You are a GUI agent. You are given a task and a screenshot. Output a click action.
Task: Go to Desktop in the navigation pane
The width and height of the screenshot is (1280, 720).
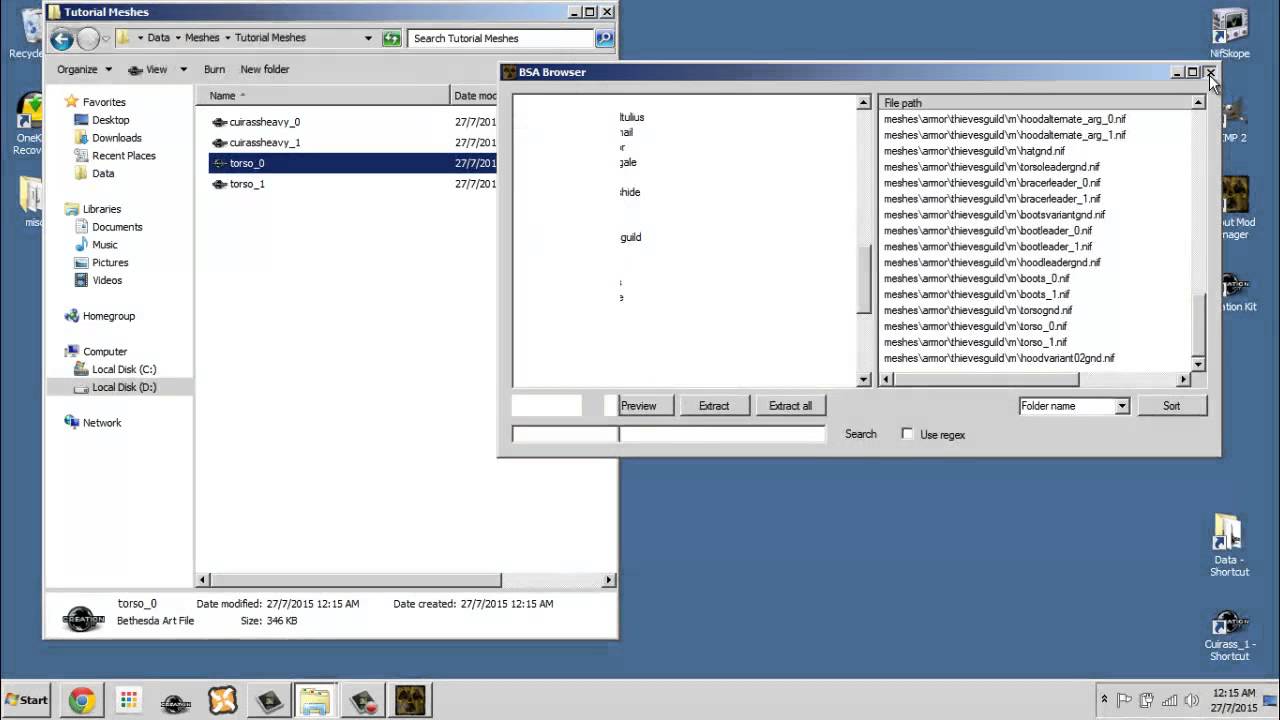[x=110, y=120]
